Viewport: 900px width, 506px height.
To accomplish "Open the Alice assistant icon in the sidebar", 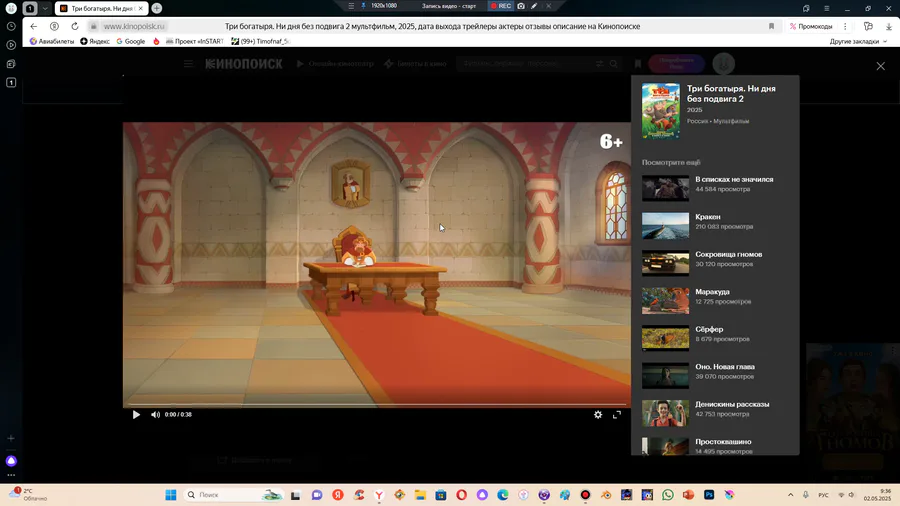I will click(11, 461).
